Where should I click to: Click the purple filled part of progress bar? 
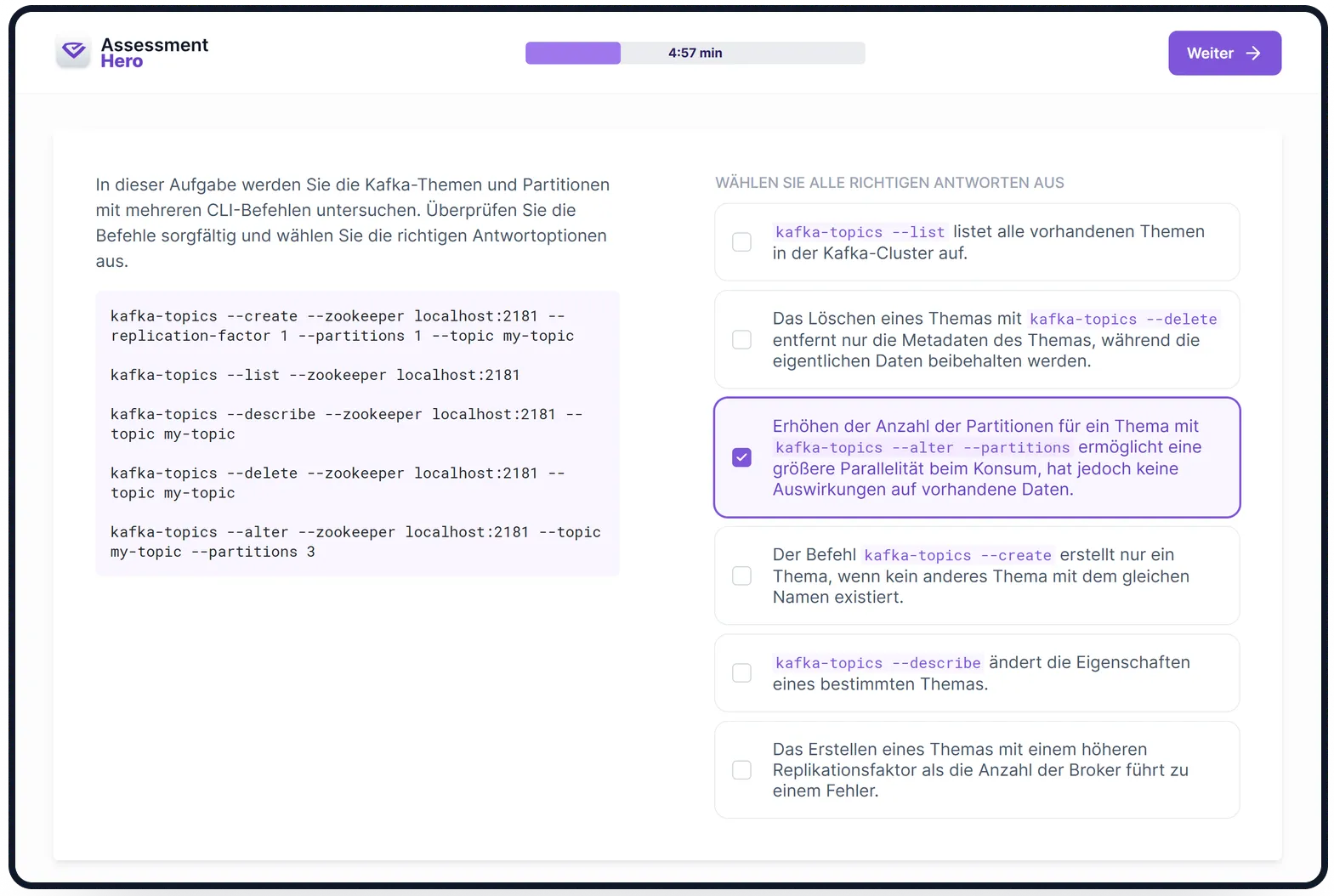(572, 53)
